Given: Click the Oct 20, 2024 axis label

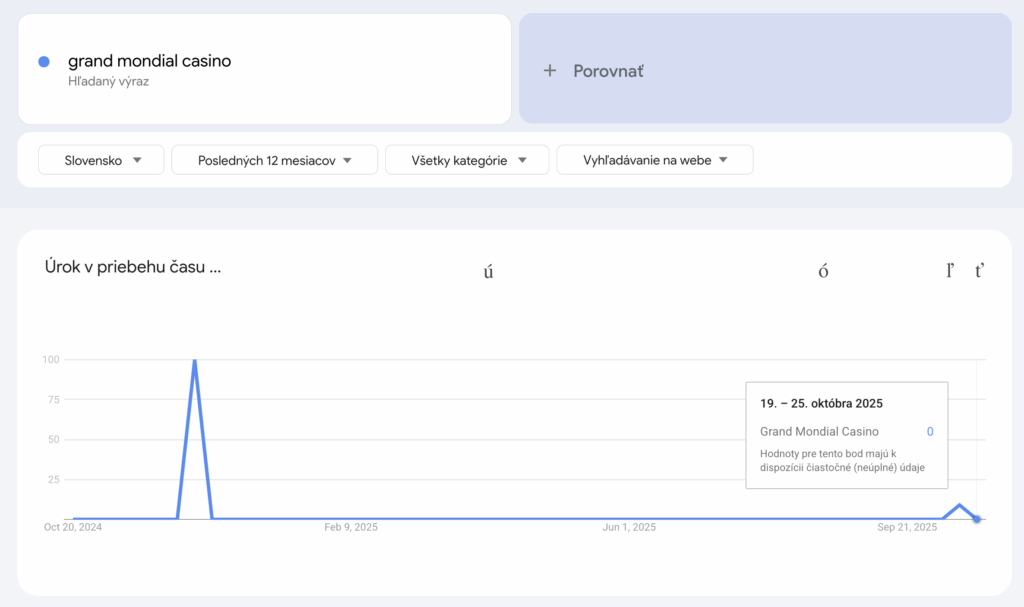Looking at the screenshot, I should [73, 527].
